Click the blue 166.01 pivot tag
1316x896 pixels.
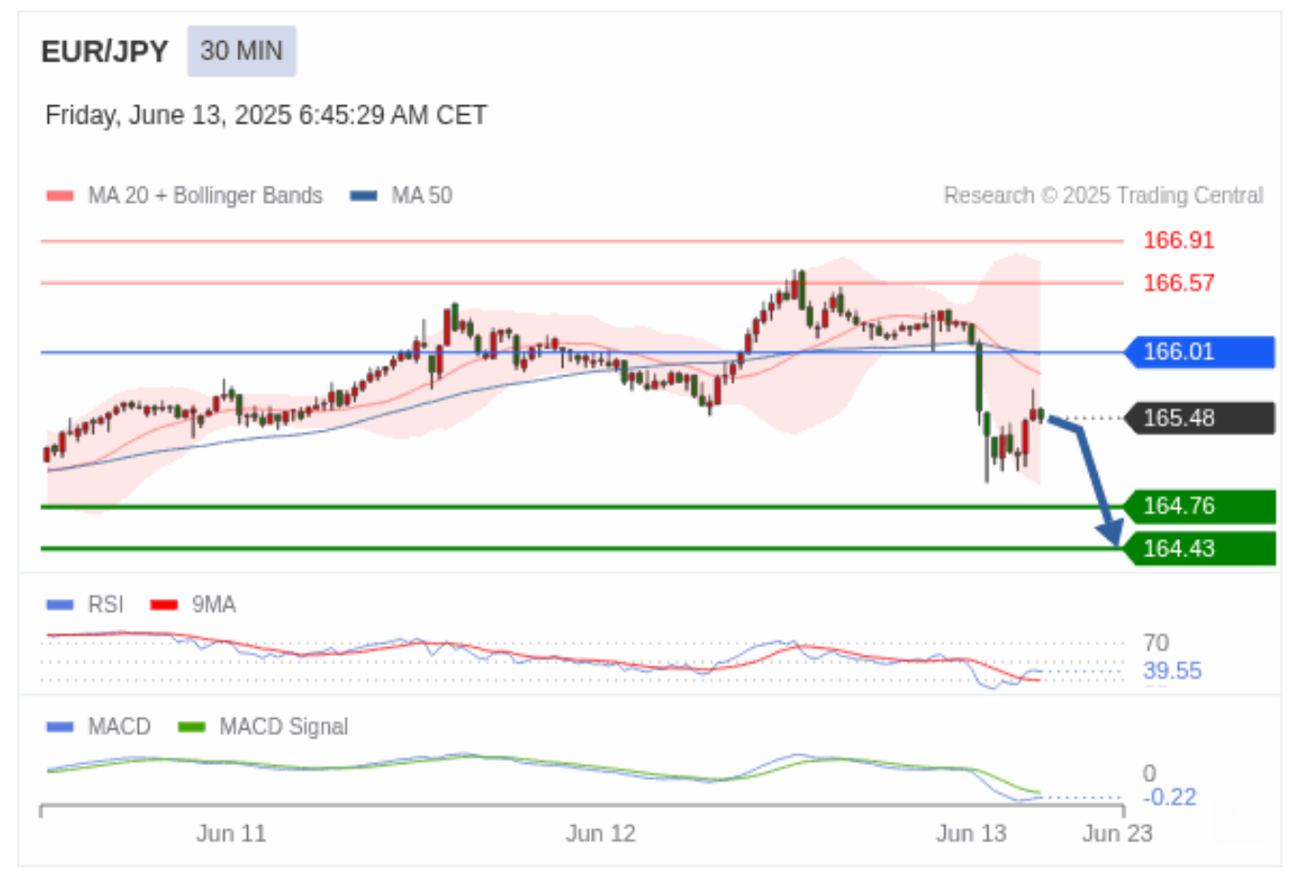coord(1199,352)
